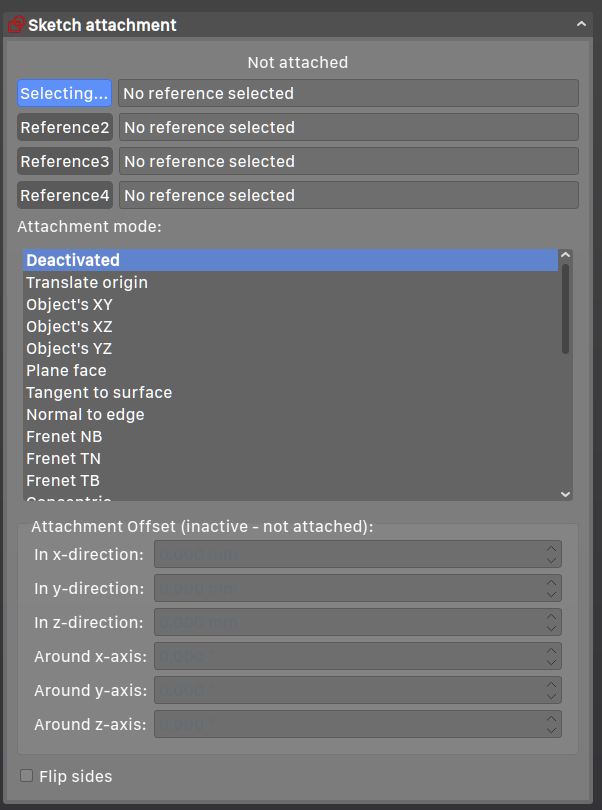Screen dimensions: 602x810
Task: Click the Reference4 button
Action: click(64, 195)
